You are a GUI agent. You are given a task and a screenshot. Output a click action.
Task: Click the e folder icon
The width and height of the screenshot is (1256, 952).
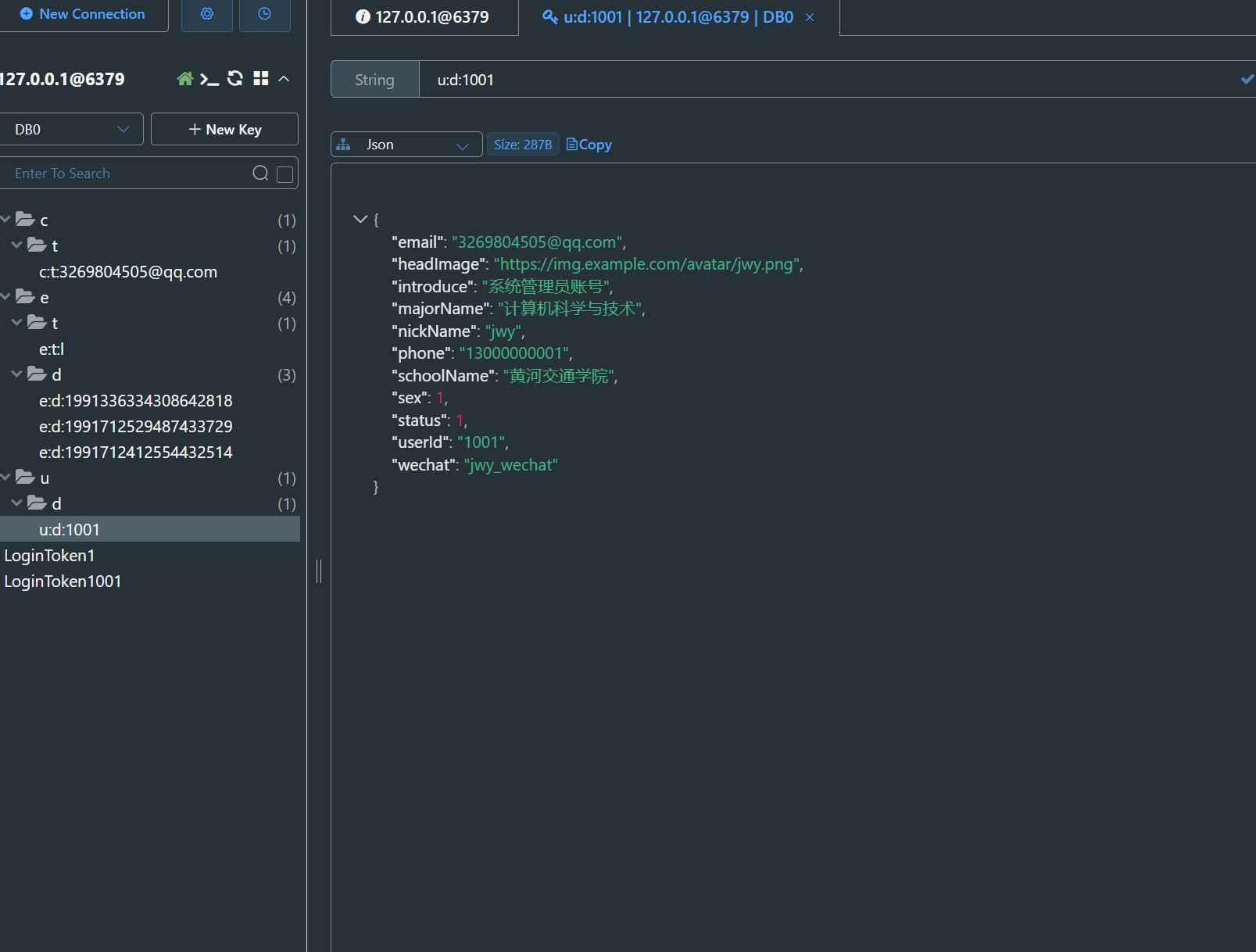coord(25,297)
